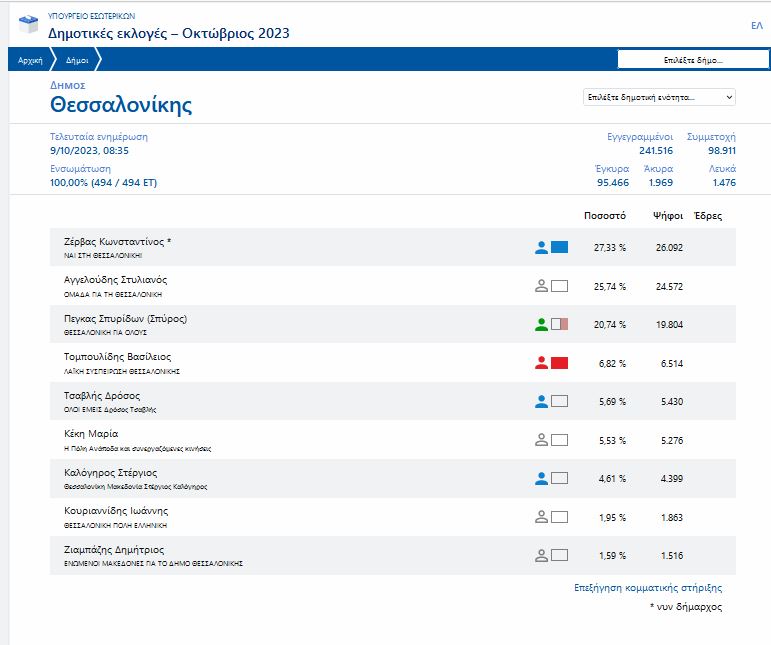Click green person icon for Πεγκας Σπυρίδων

(541, 324)
